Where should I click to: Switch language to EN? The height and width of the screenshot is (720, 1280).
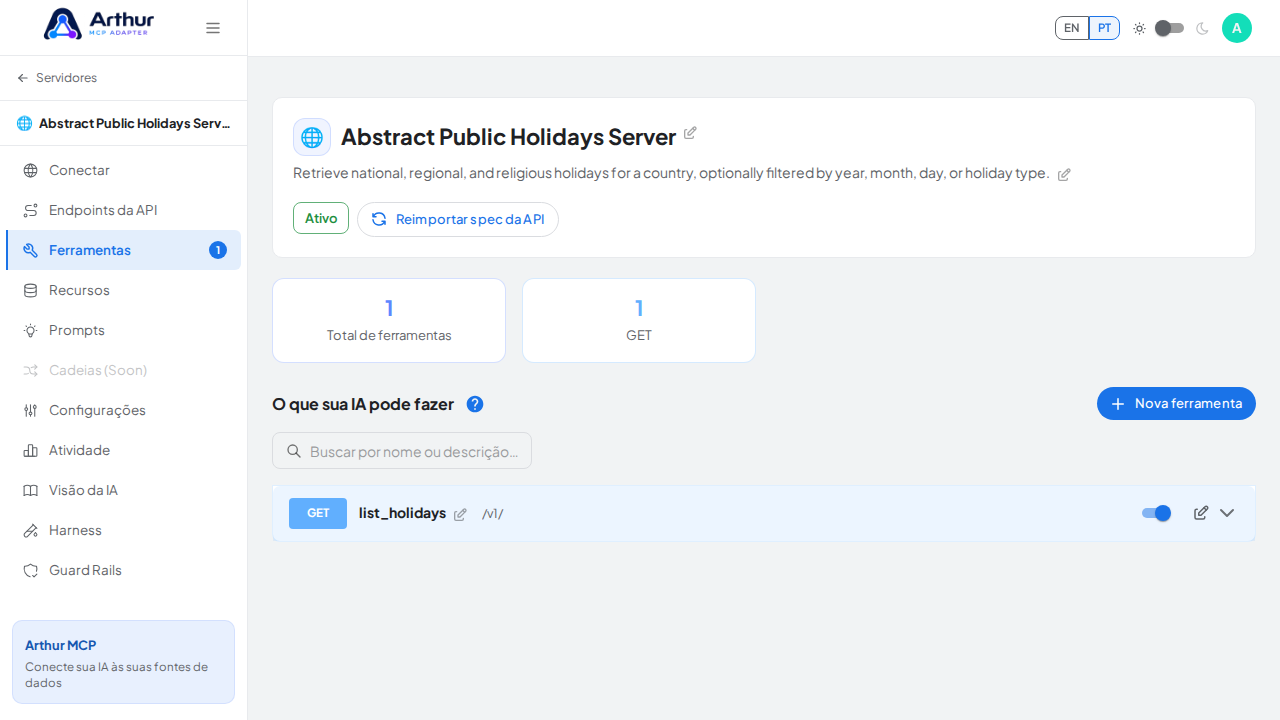[1072, 28]
